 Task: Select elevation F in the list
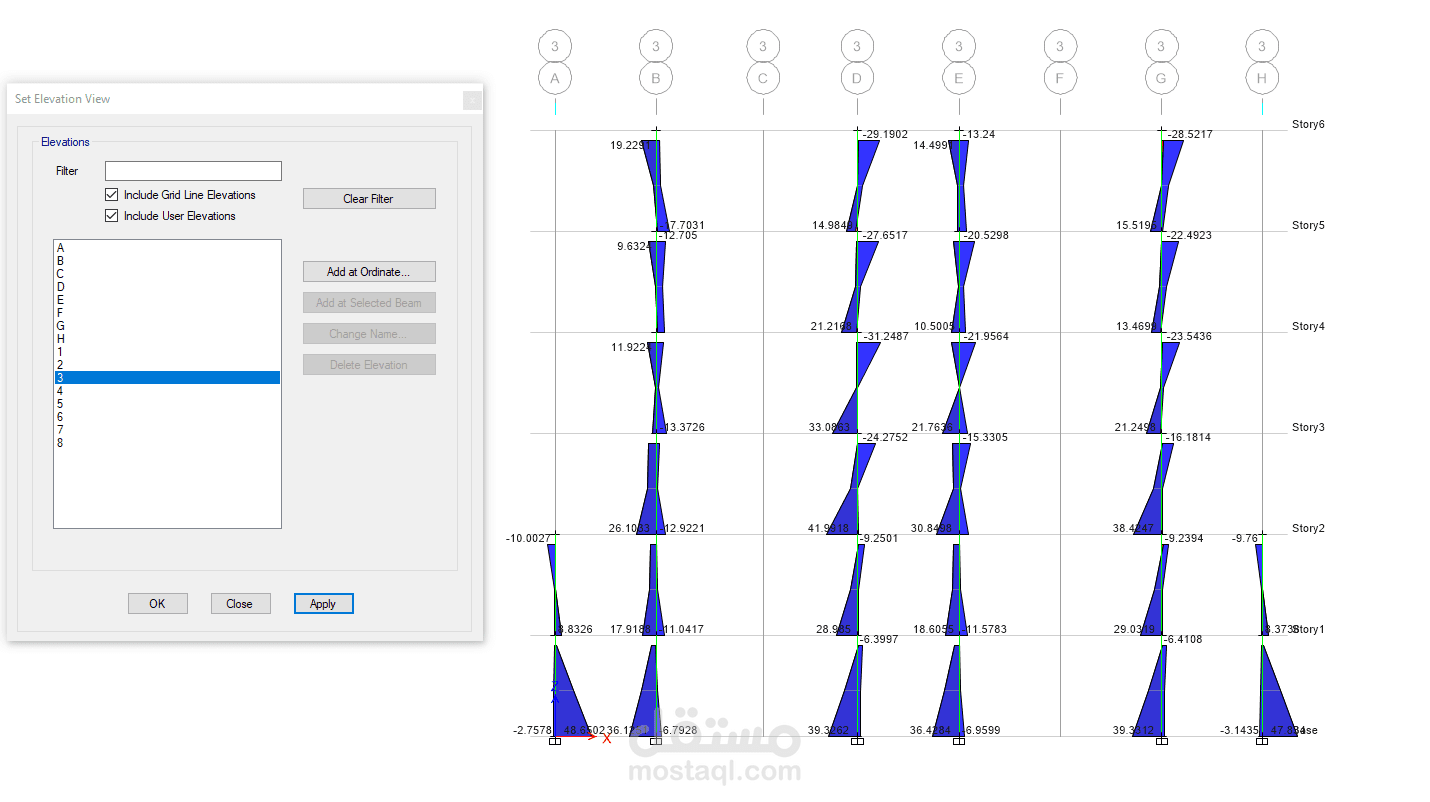[x=167, y=313]
